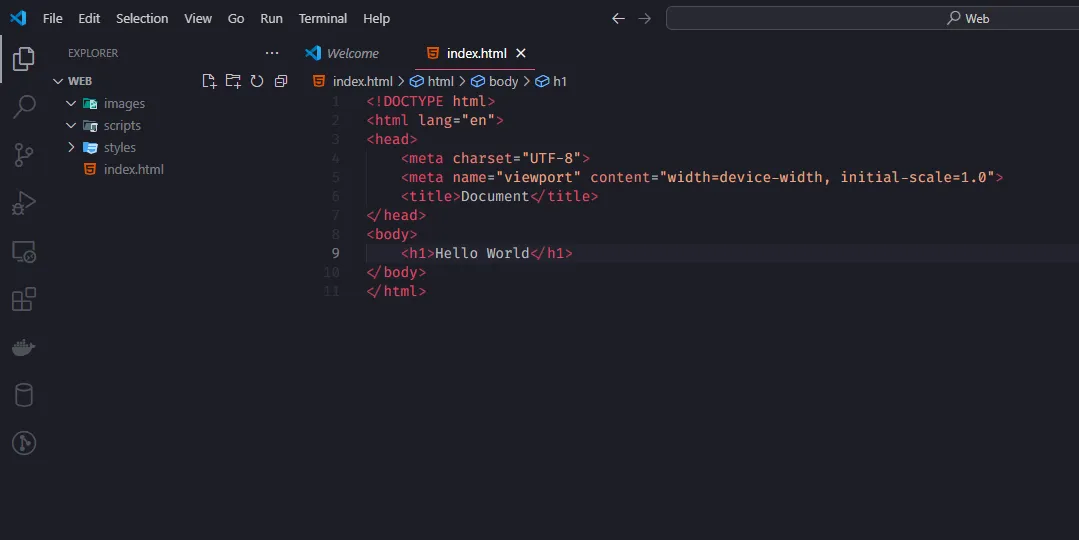Open the Search view icon
This screenshot has width=1079, height=540.
24,106
